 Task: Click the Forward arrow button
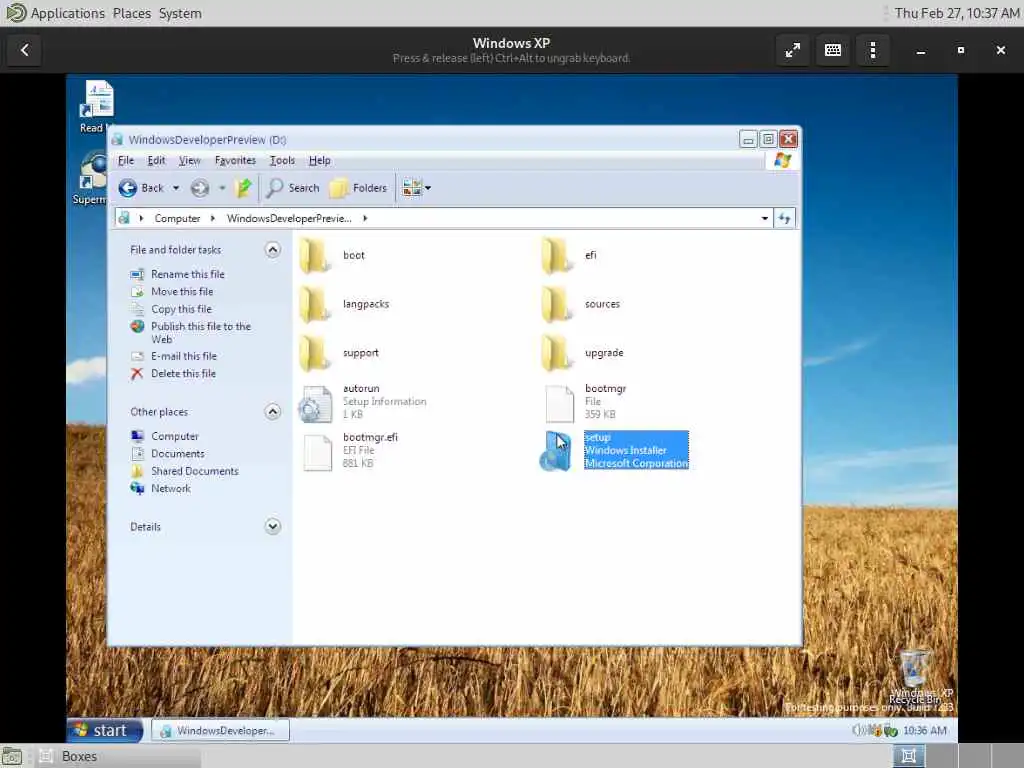click(200, 188)
